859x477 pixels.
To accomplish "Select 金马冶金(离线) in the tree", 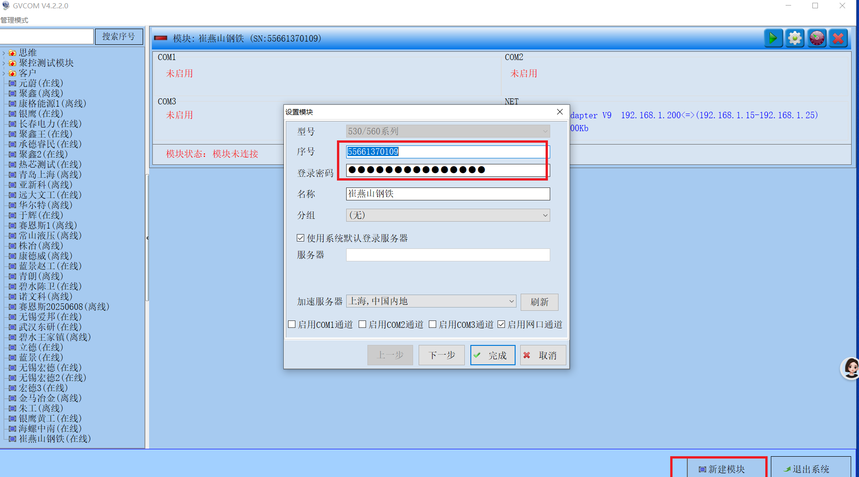I will 50,398.
